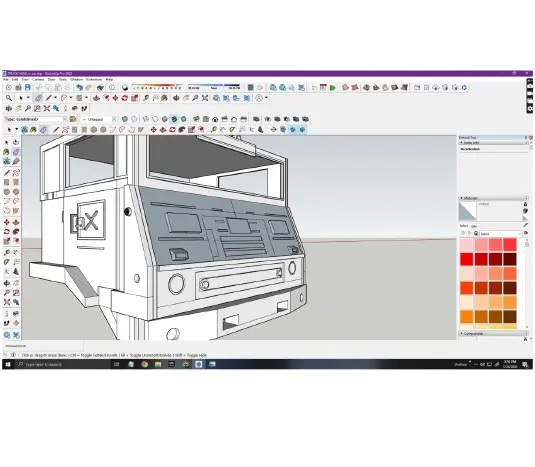This screenshot has width=535, height=467.
Task: Choose the Tape Measure tool in left toolbar
Action: click(6, 253)
